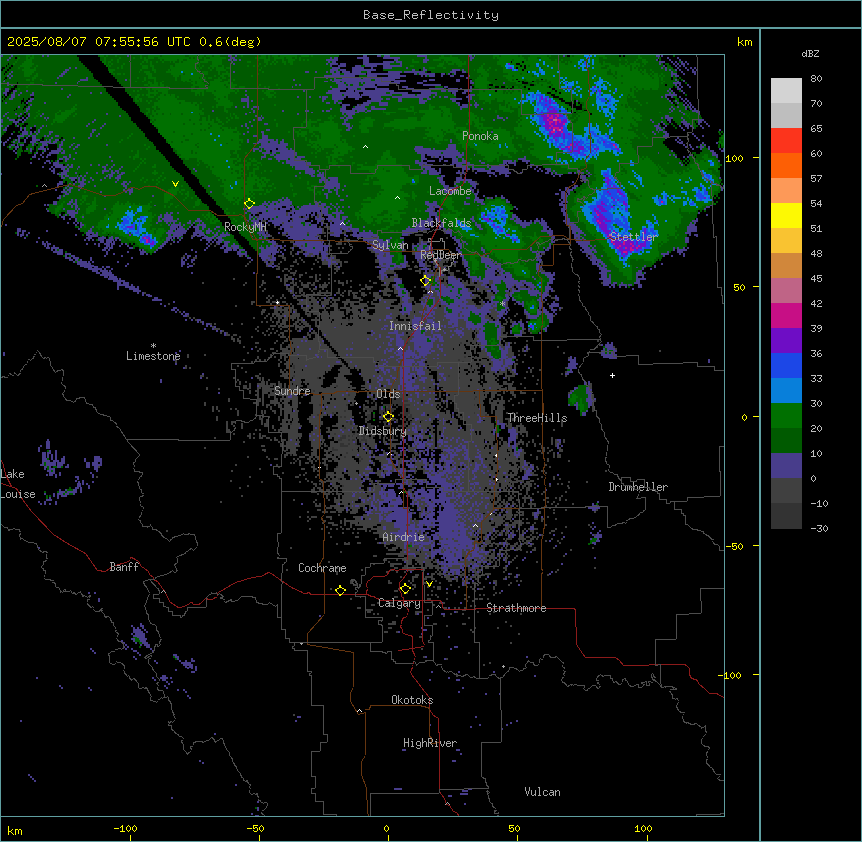Click the dark blue 33–36 dBZ legend swatch
862x842 pixels.
tap(786, 365)
